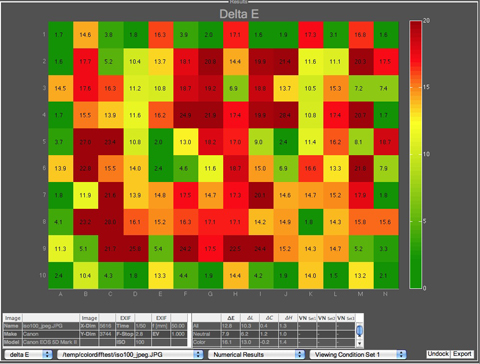Click the Delta E chart title
This screenshot has width=480, height=364.
[x=239, y=14]
